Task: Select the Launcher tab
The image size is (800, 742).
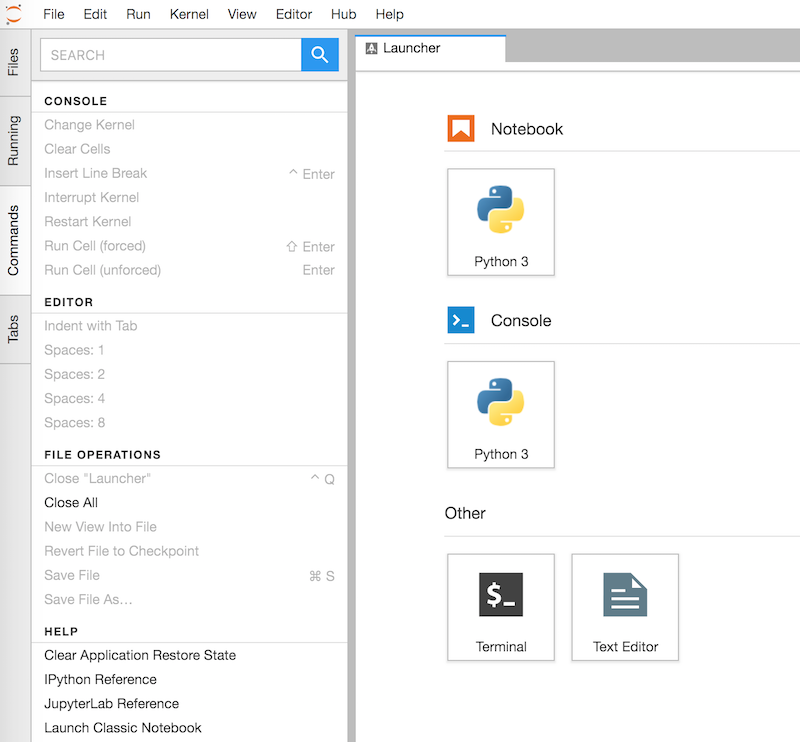Action: (x=430, y=47)
